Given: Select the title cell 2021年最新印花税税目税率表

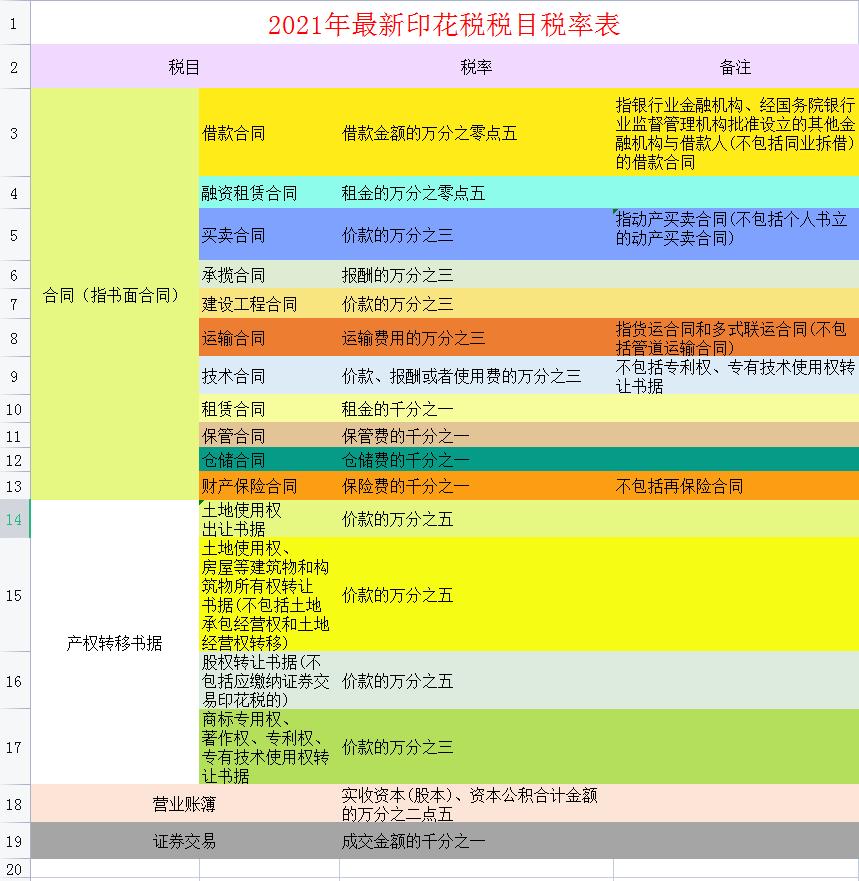Looking at the screenshot, I should 445,24.
